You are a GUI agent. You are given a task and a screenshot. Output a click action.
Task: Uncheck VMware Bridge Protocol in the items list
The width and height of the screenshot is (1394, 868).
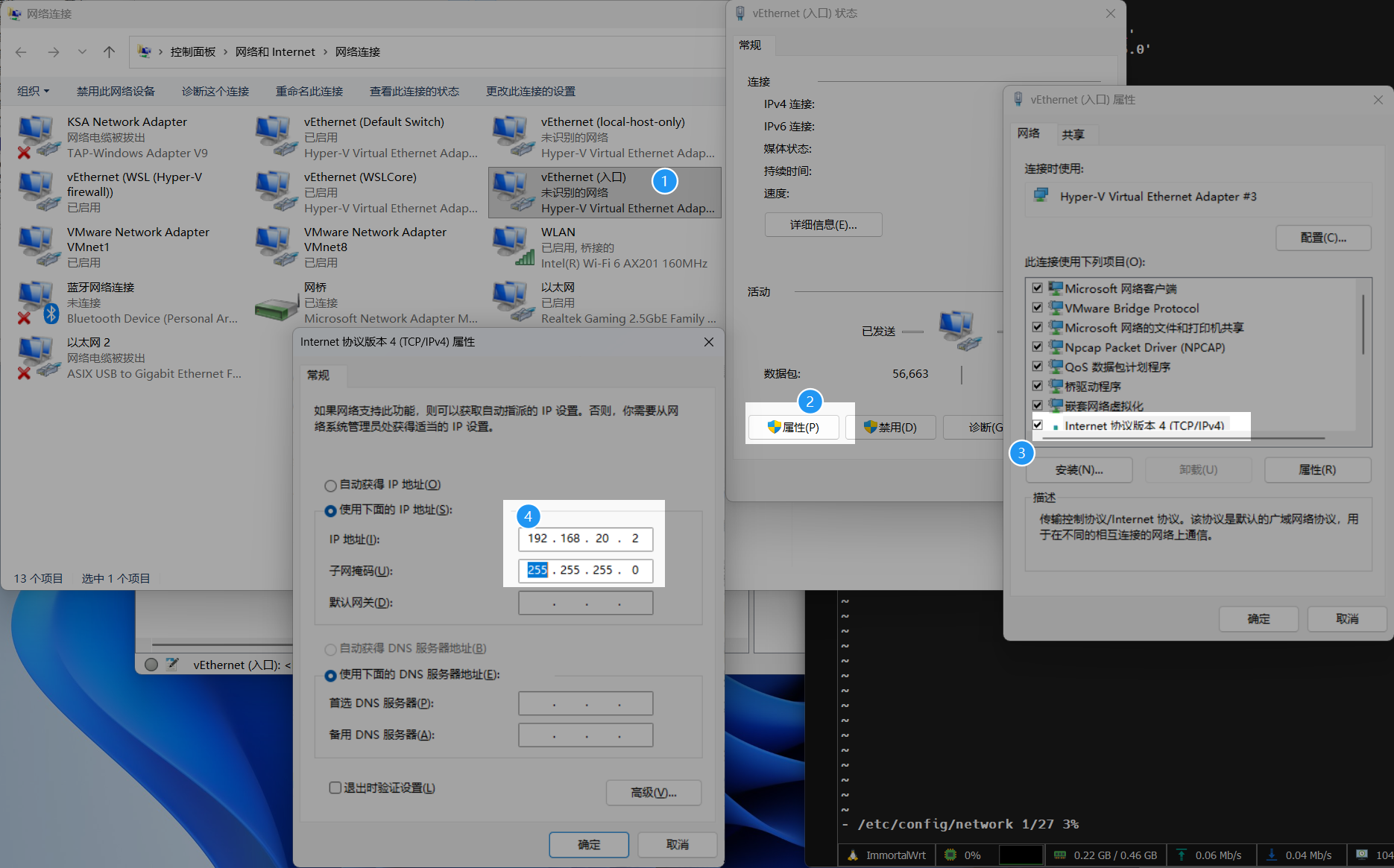pyautogui.click(x=1038, y=307)
